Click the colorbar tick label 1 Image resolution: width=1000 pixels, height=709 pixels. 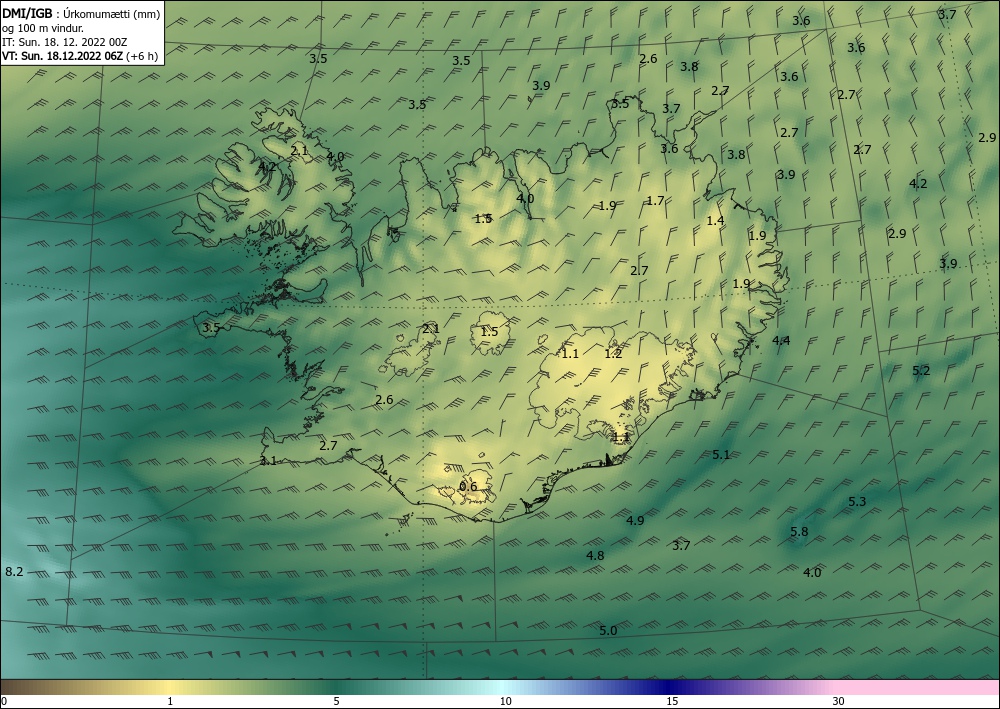pos(170,702)
